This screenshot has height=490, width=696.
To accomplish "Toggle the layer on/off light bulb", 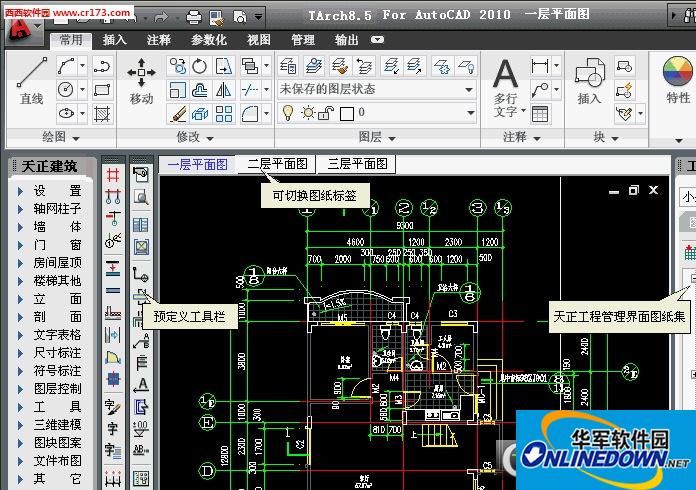I will tap(288, 113).
